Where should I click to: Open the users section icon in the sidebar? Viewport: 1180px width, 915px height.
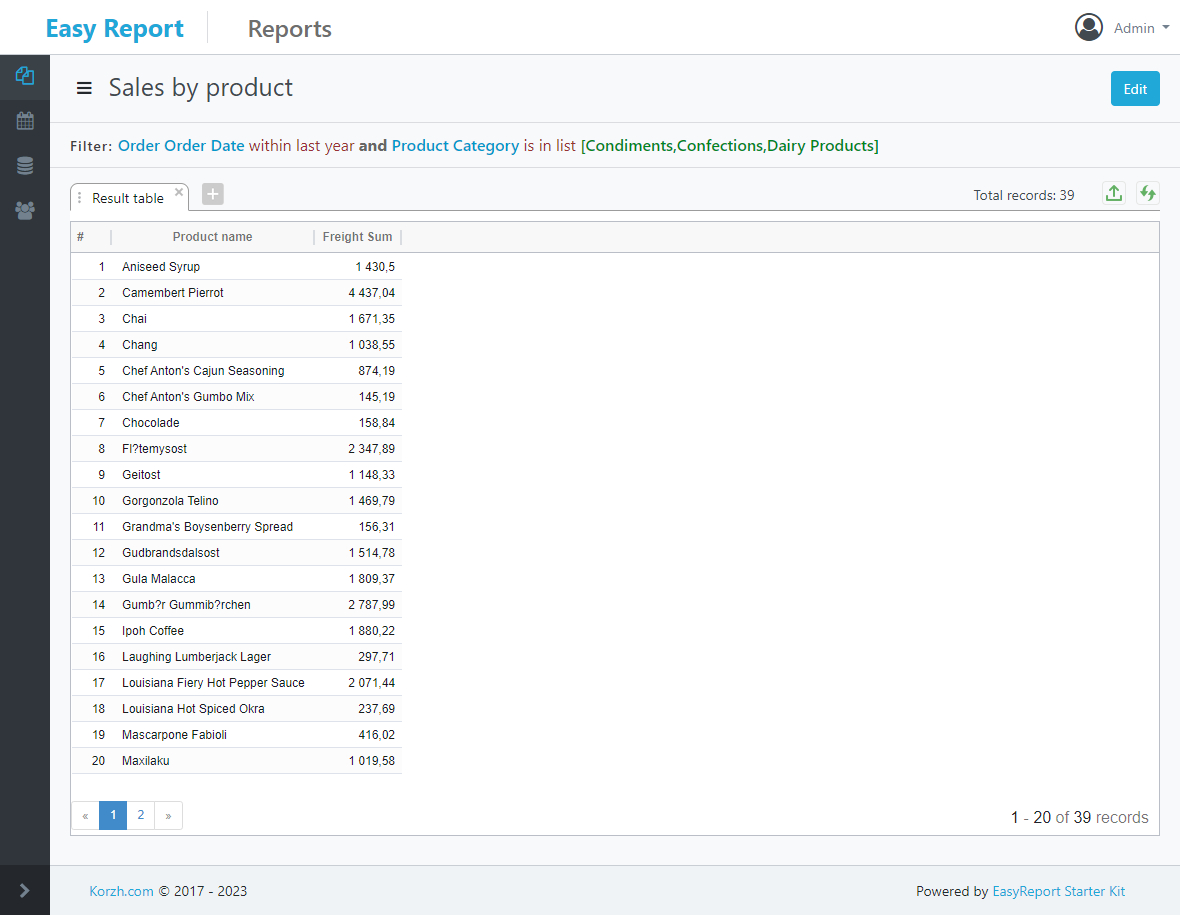pyautogui.click(x=24, y=210)
